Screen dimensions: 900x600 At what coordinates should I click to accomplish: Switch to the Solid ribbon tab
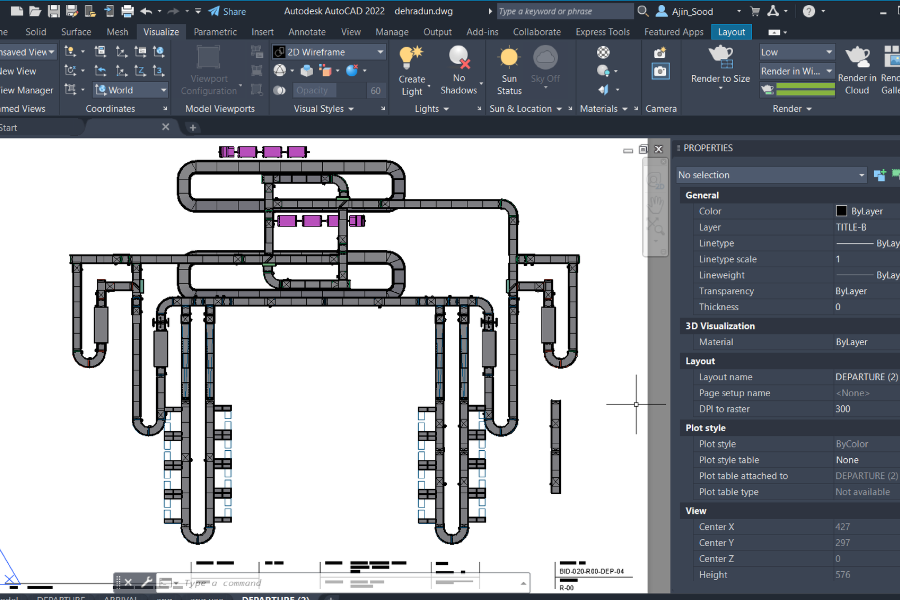click(x=36, y=32)
